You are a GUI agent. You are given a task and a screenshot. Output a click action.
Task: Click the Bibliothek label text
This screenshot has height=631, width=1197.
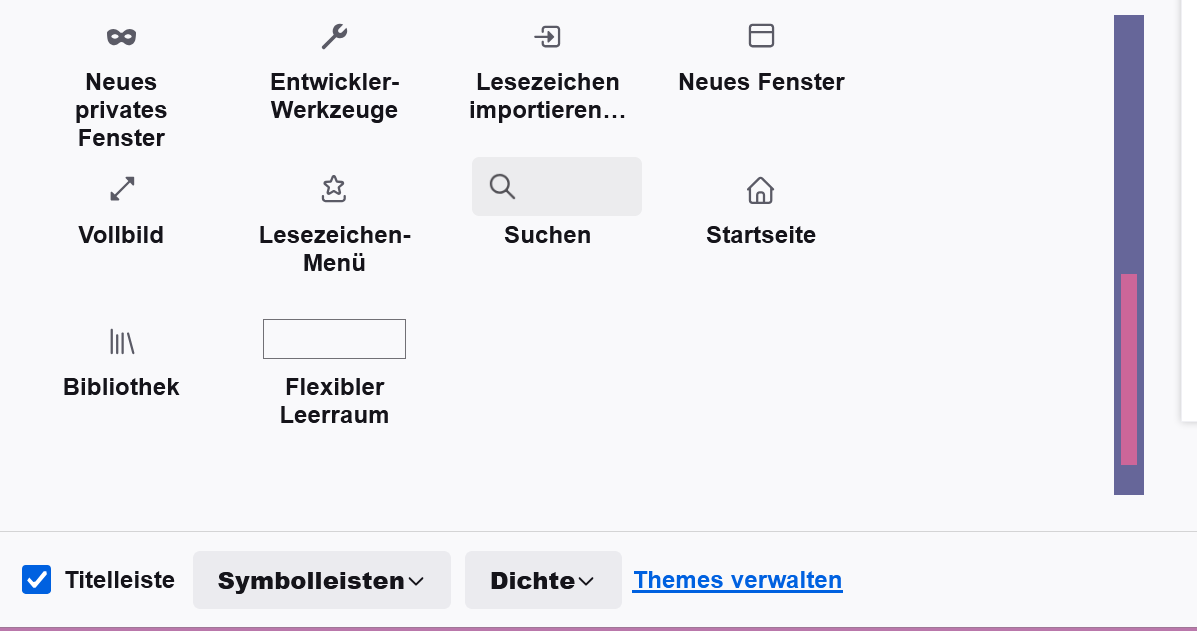point(121,387)
